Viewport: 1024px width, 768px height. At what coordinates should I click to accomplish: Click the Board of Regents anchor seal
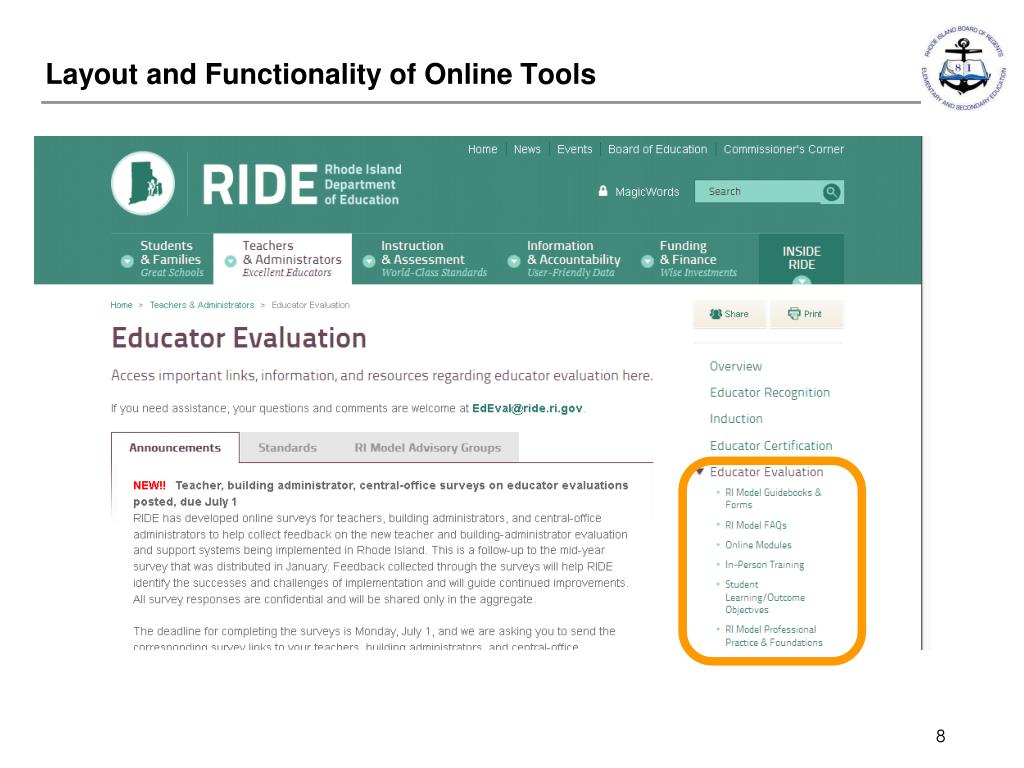[965, 68]
